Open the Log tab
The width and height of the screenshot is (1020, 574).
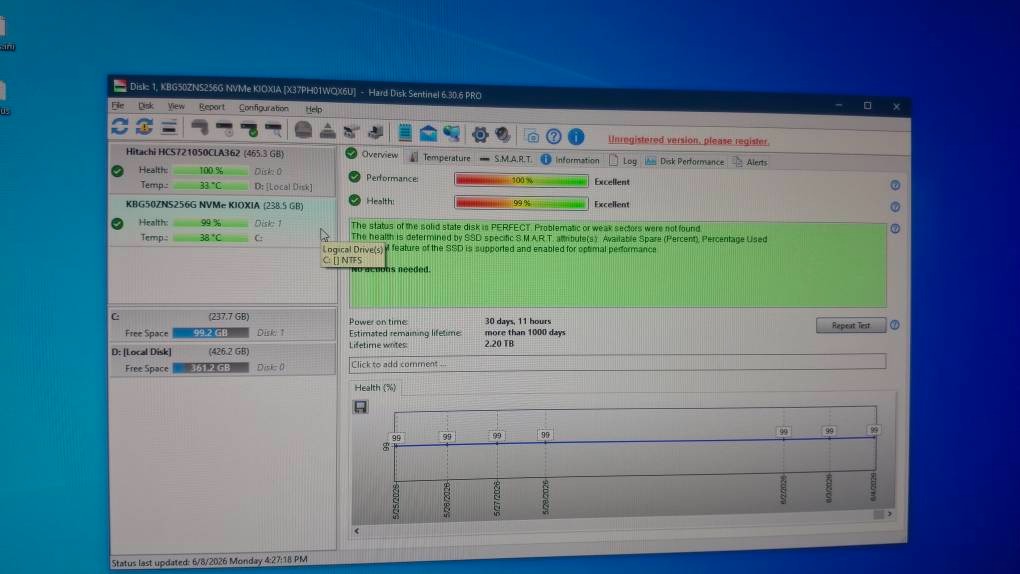(x=623, y=161)
